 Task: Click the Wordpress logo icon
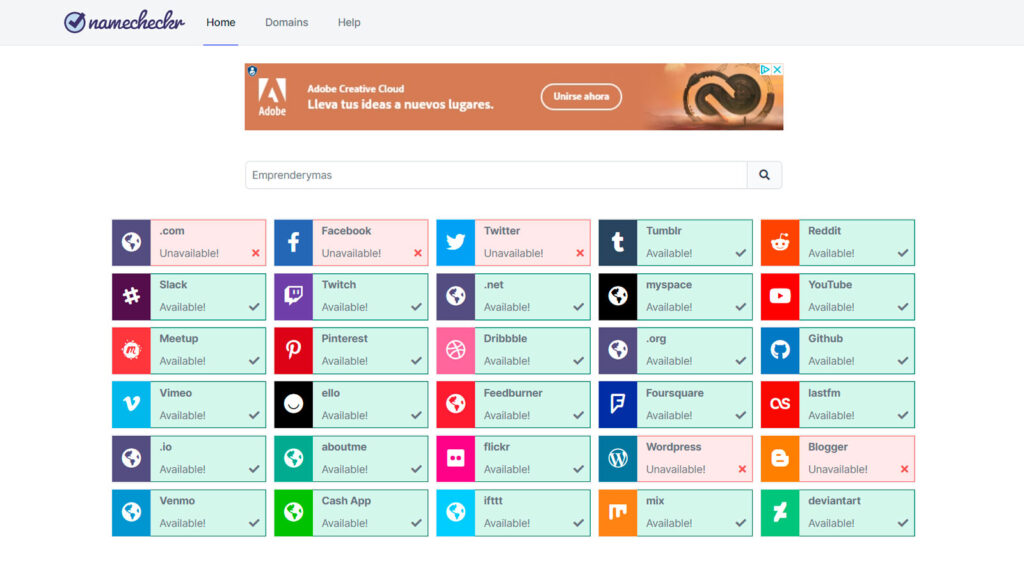pos(618,459)
